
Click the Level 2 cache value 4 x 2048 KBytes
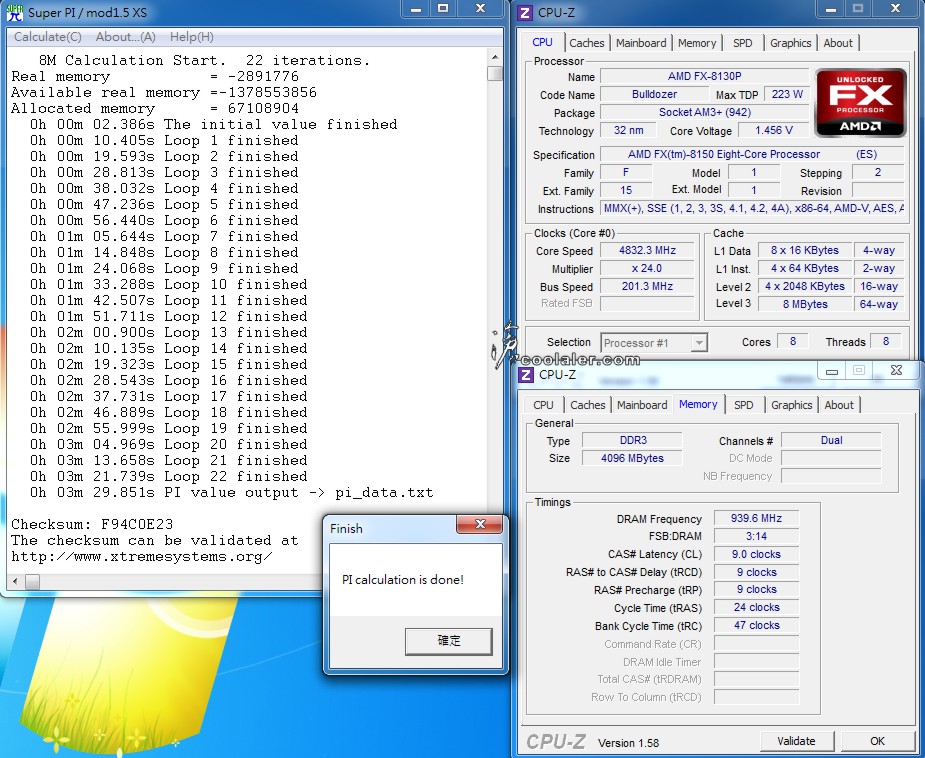pyautogui.click(x=805, y=286)
